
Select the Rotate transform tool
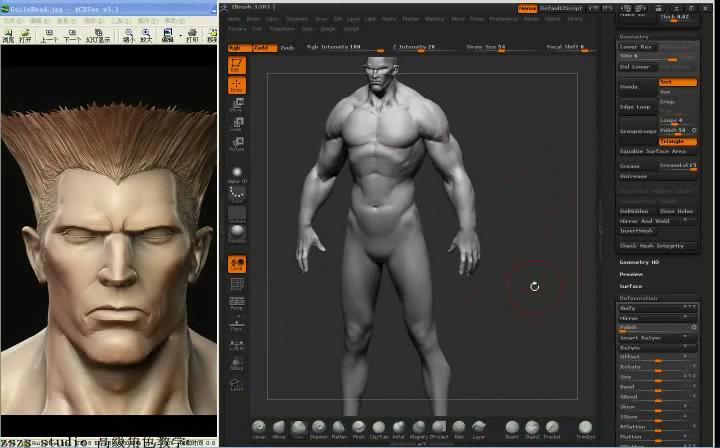[x=237, y=144]
